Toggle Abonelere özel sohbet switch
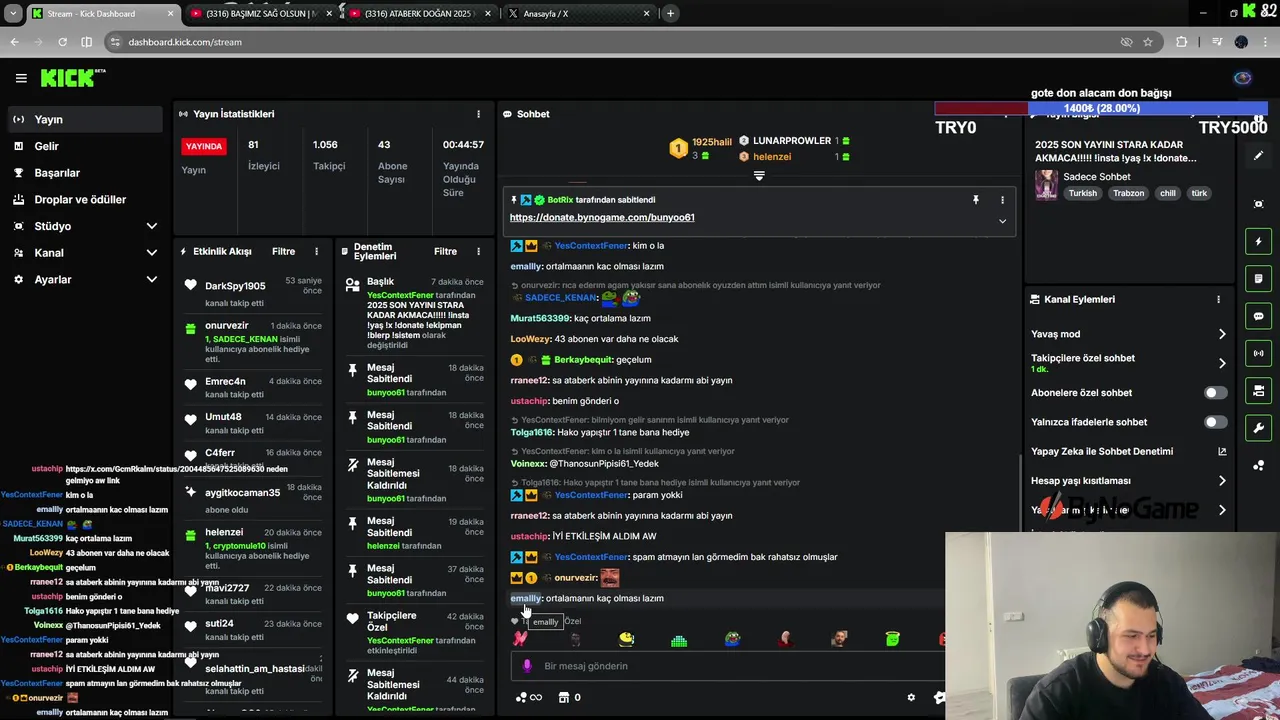The image size is (1280, 720). tap(1215, 393)
